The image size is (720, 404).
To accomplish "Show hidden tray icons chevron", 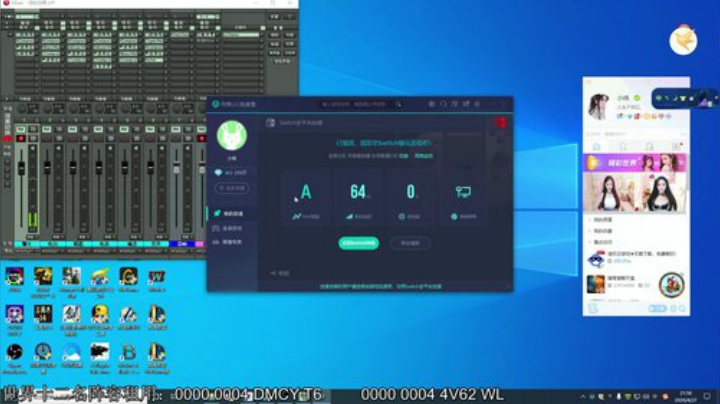I will coord(583,396).
